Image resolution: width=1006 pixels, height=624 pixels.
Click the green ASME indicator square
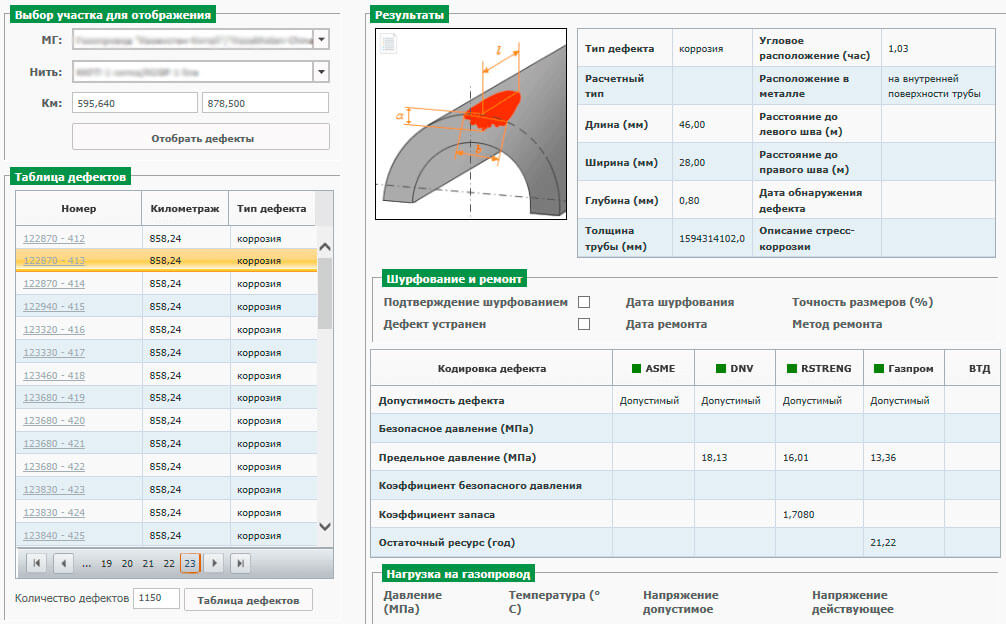(x=636, y=368)
